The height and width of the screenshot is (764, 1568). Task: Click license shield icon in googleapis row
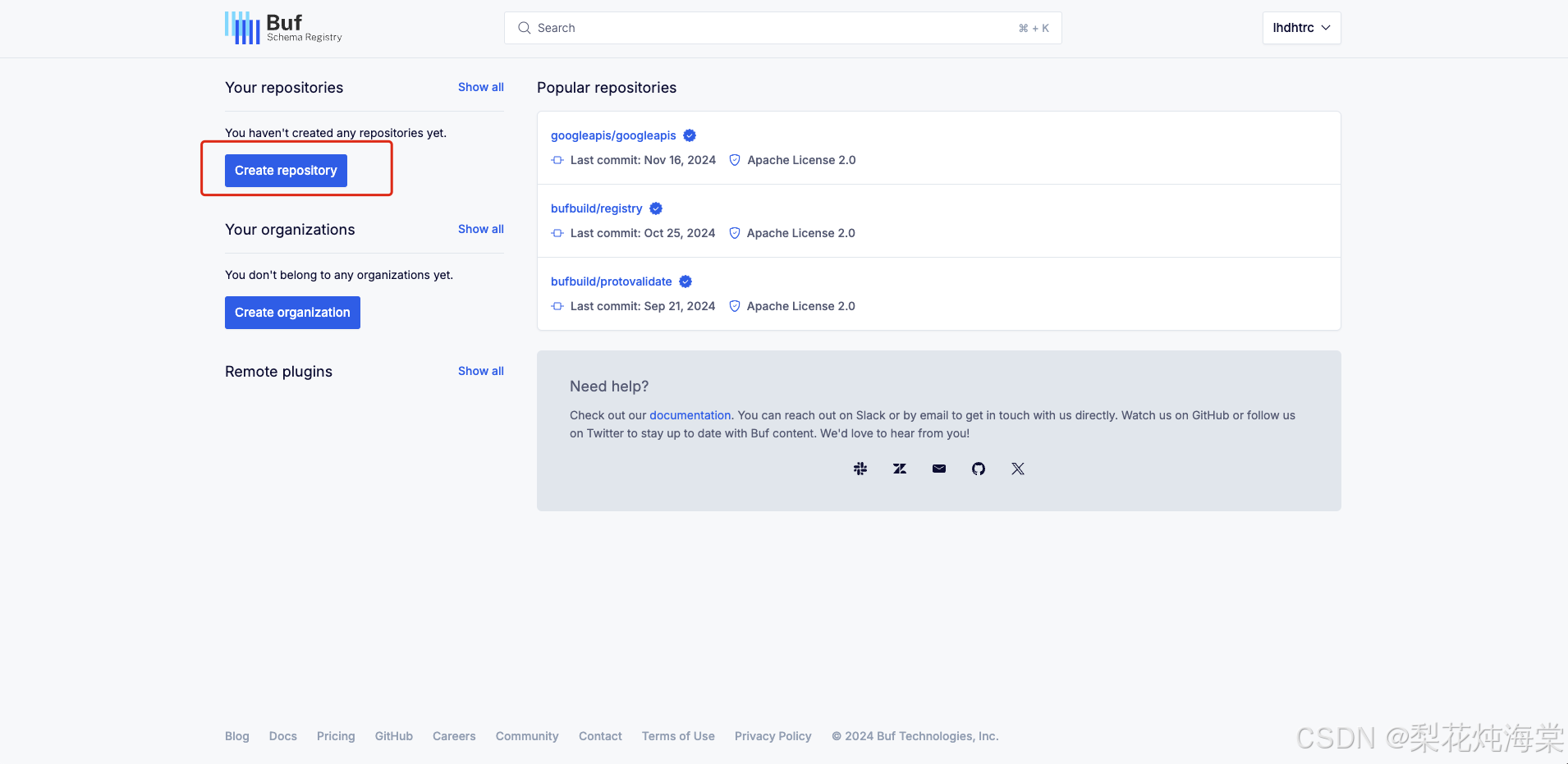(735, 160)
